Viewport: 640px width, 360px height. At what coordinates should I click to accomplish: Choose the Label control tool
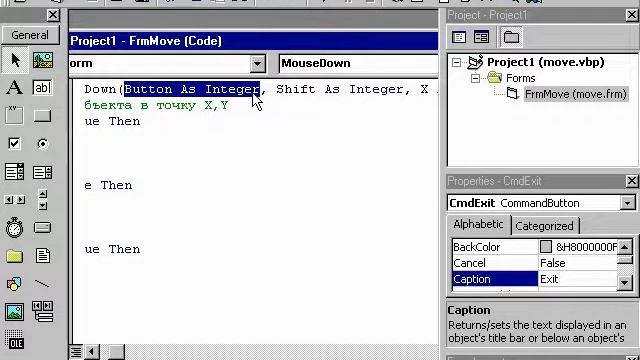point(14,88)
